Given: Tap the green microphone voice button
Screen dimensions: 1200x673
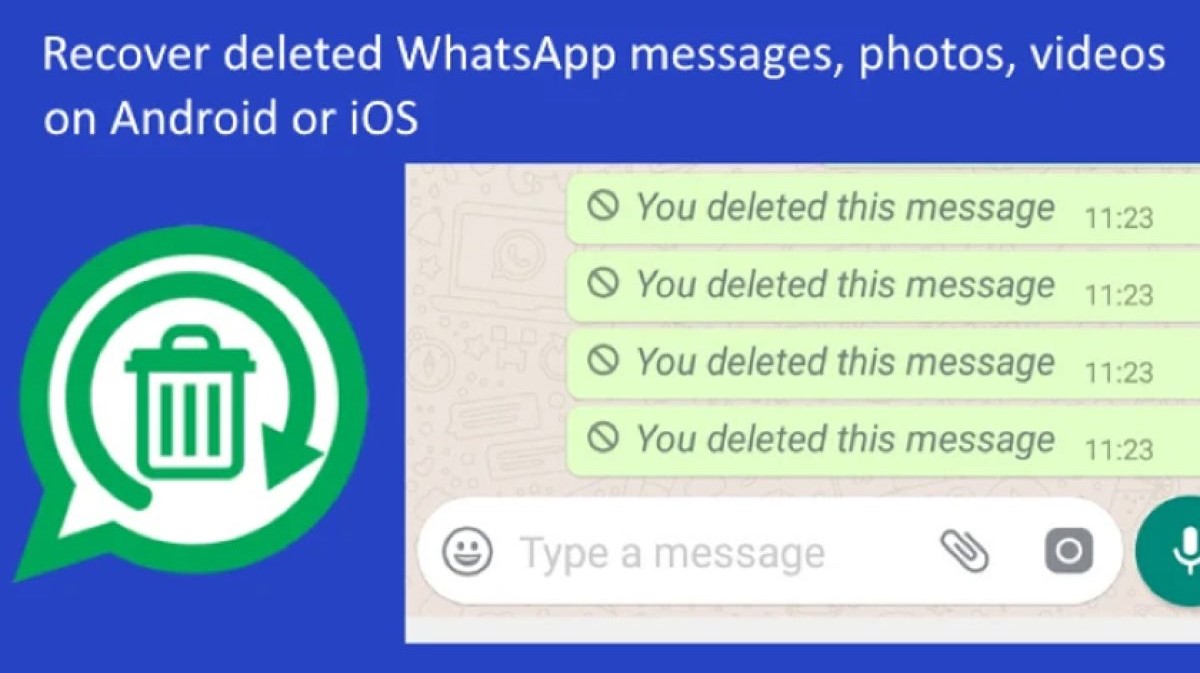Looking at the screenshot, I should 1172,551.
